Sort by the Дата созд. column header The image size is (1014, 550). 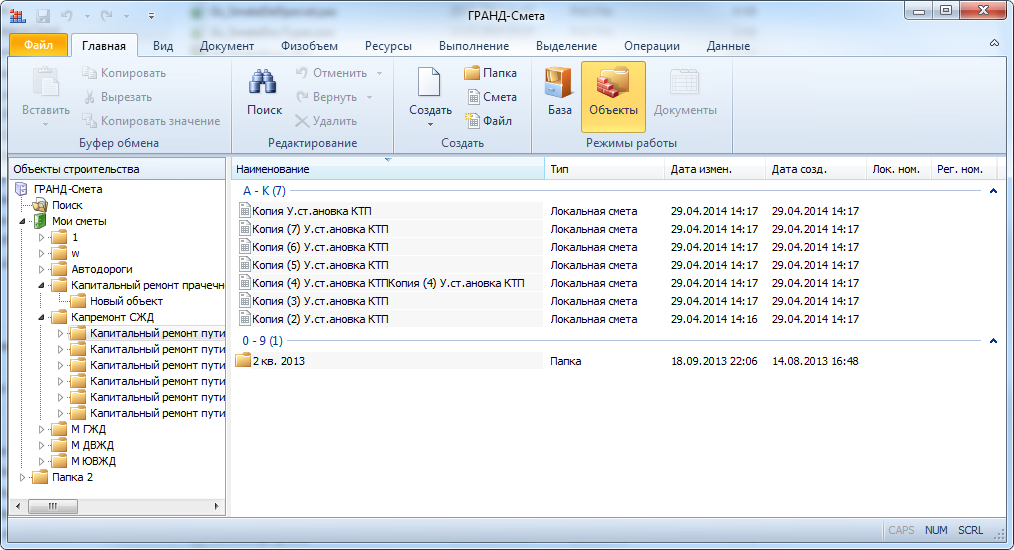(x=816, y=169)
